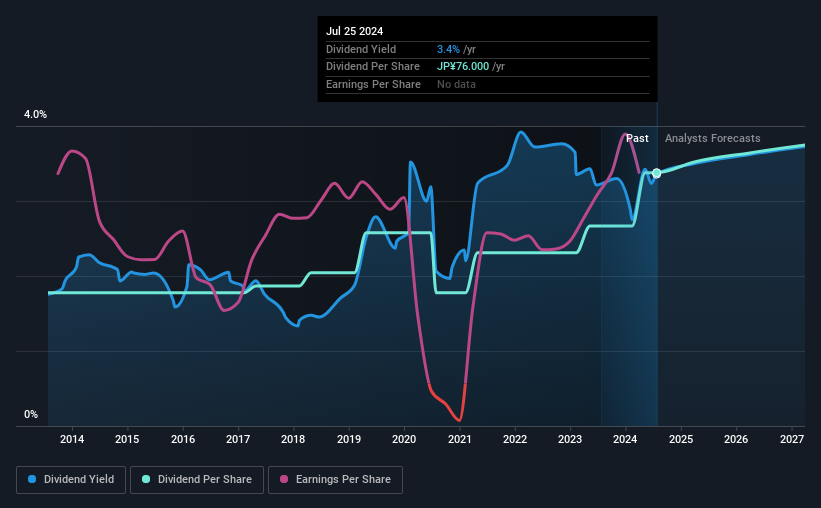Toggle the Earnings Per Share legend button
This screenshot has height=508, width=821.
(335, 480)
